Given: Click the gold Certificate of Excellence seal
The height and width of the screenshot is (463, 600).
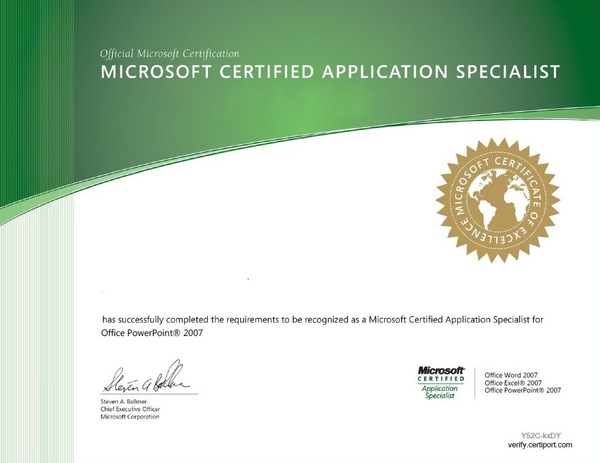Looking at the screenshot, I should coord(498,201).
